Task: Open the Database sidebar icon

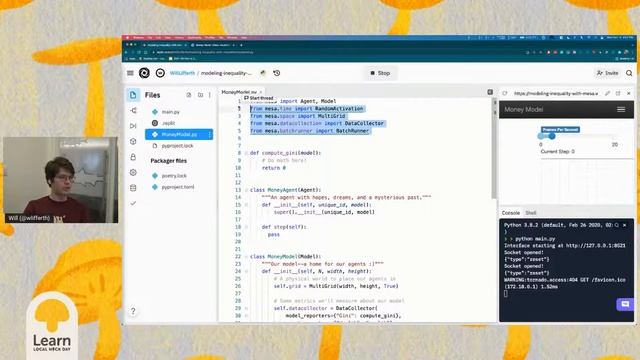Action: [x=133, y=188]
